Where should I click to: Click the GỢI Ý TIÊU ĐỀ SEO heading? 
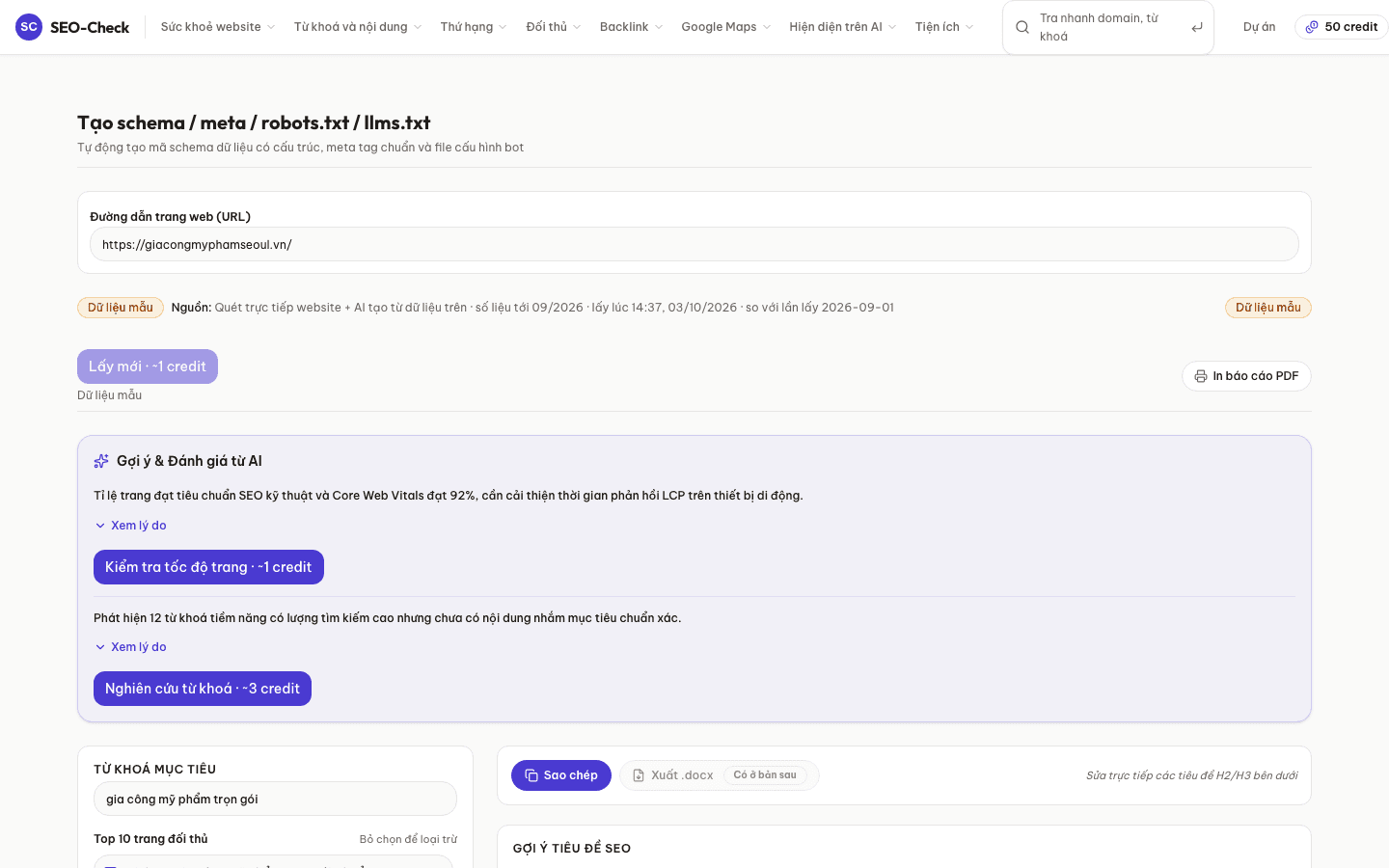[572, 849]
